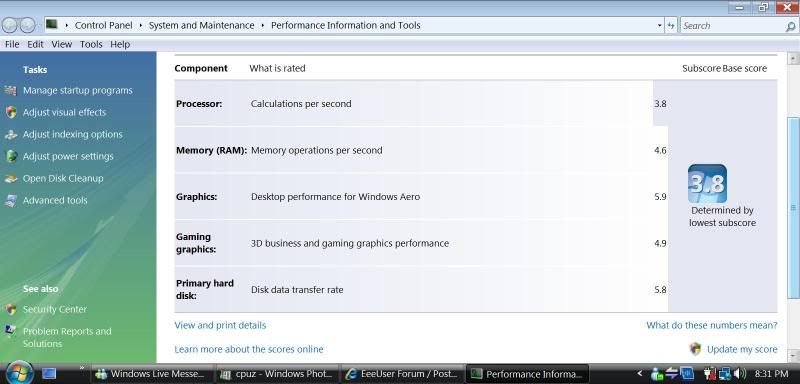Viewport: 800px width, 384px height.
Task: Click System and Maintenance breadcrumb segment
Action: pyautogui.click(x=201, y=25)
